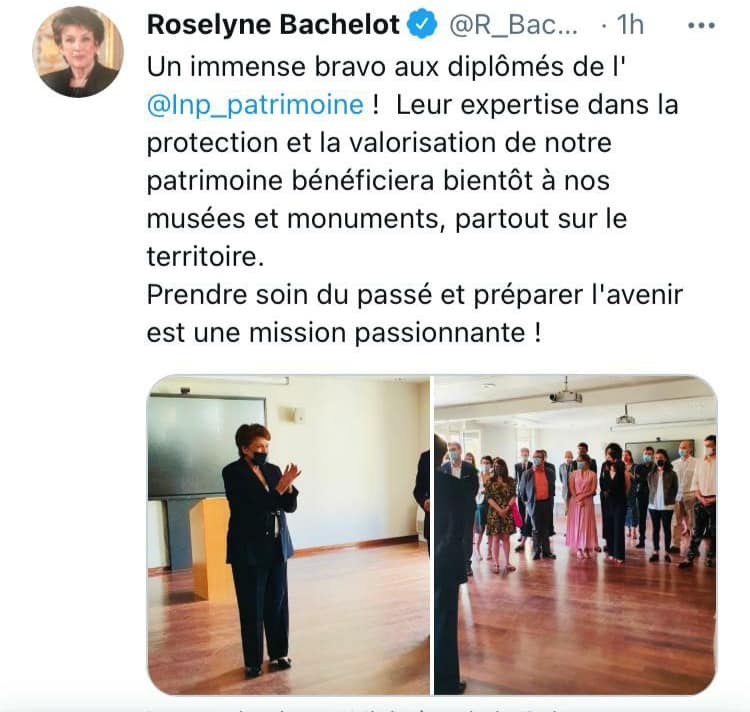Open Roselyne Bachelot's profile avatar
The width and height of the screenshot is (750, 712).
pyautogui.click(x=78, y=52)
